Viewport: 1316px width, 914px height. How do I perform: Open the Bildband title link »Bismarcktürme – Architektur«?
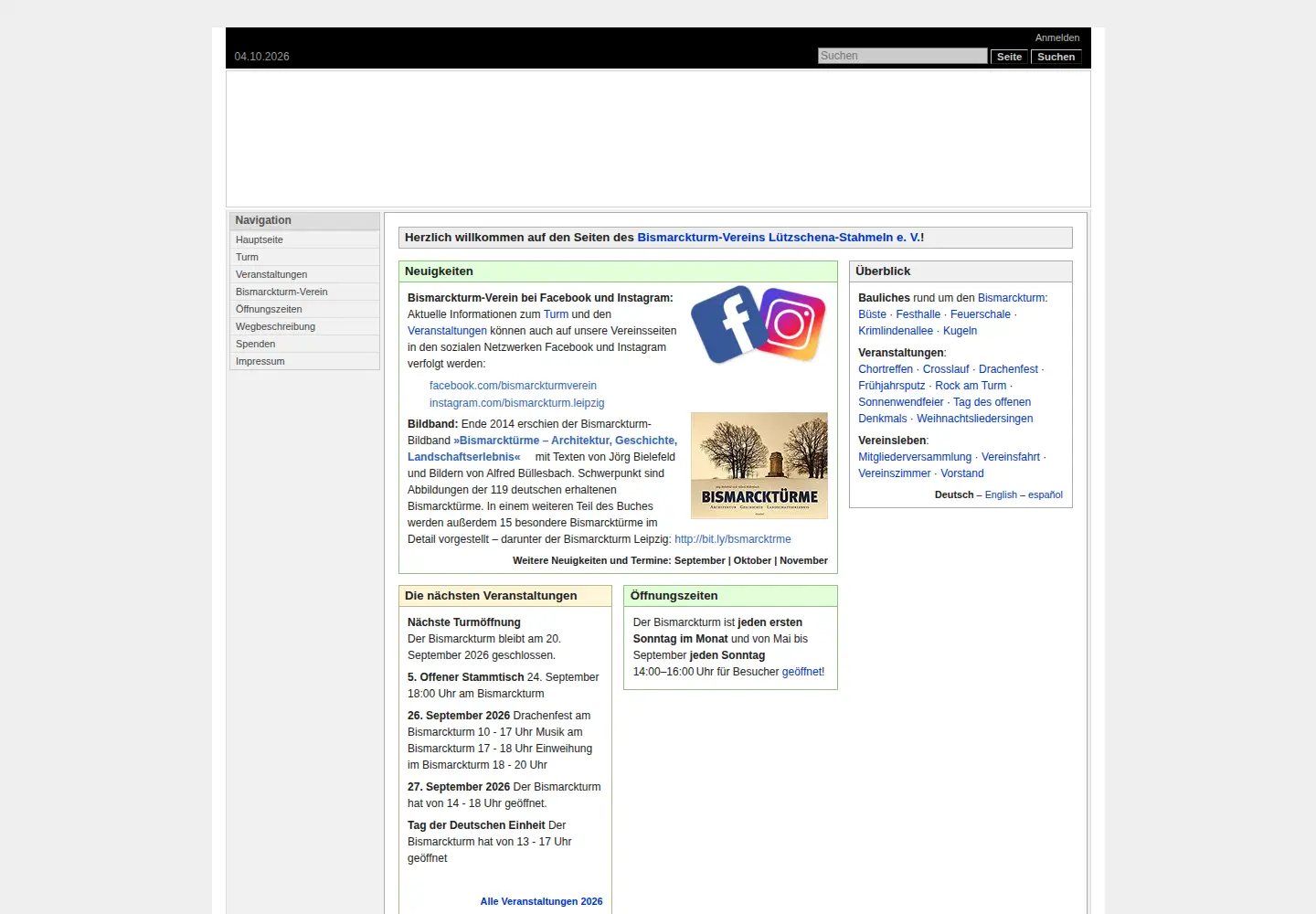[x=543, y=449]
